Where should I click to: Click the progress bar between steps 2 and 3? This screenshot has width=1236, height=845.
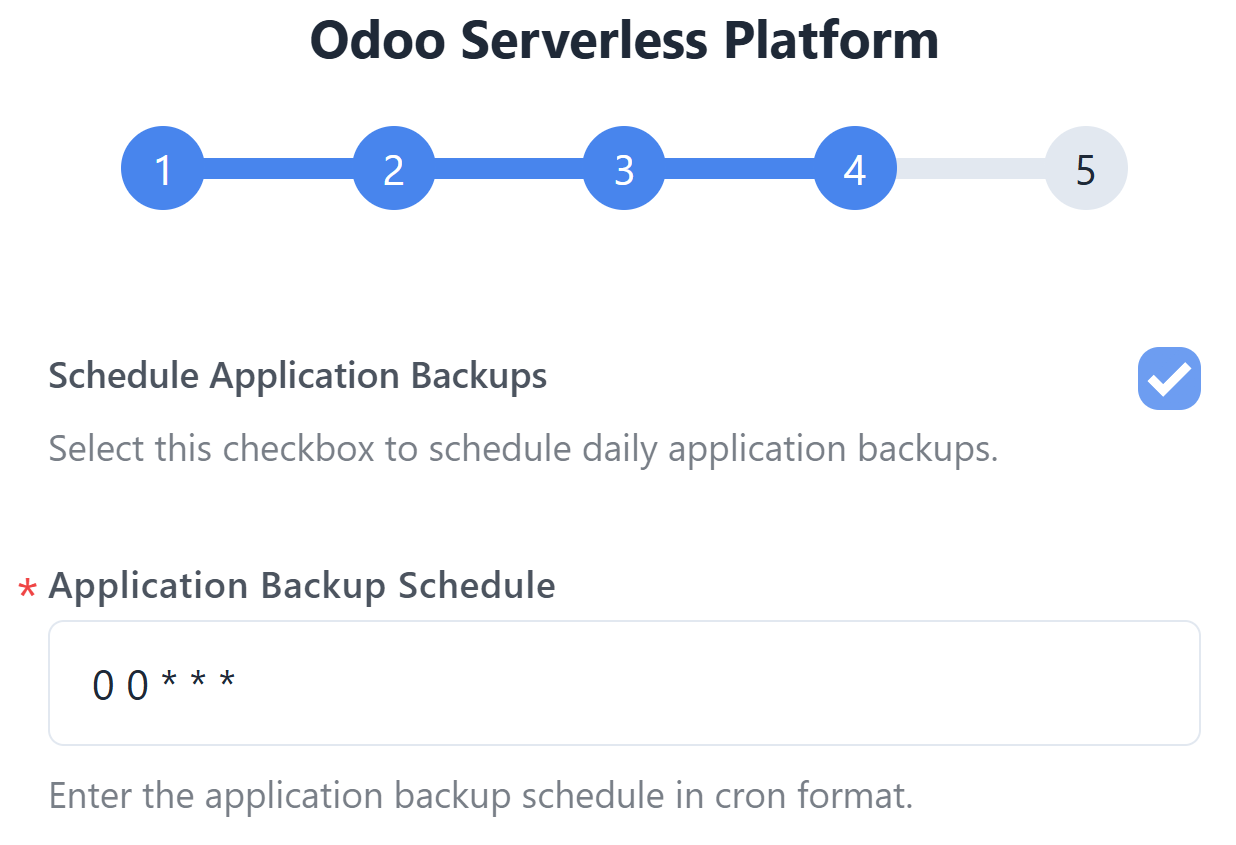[x=509, y=169]
